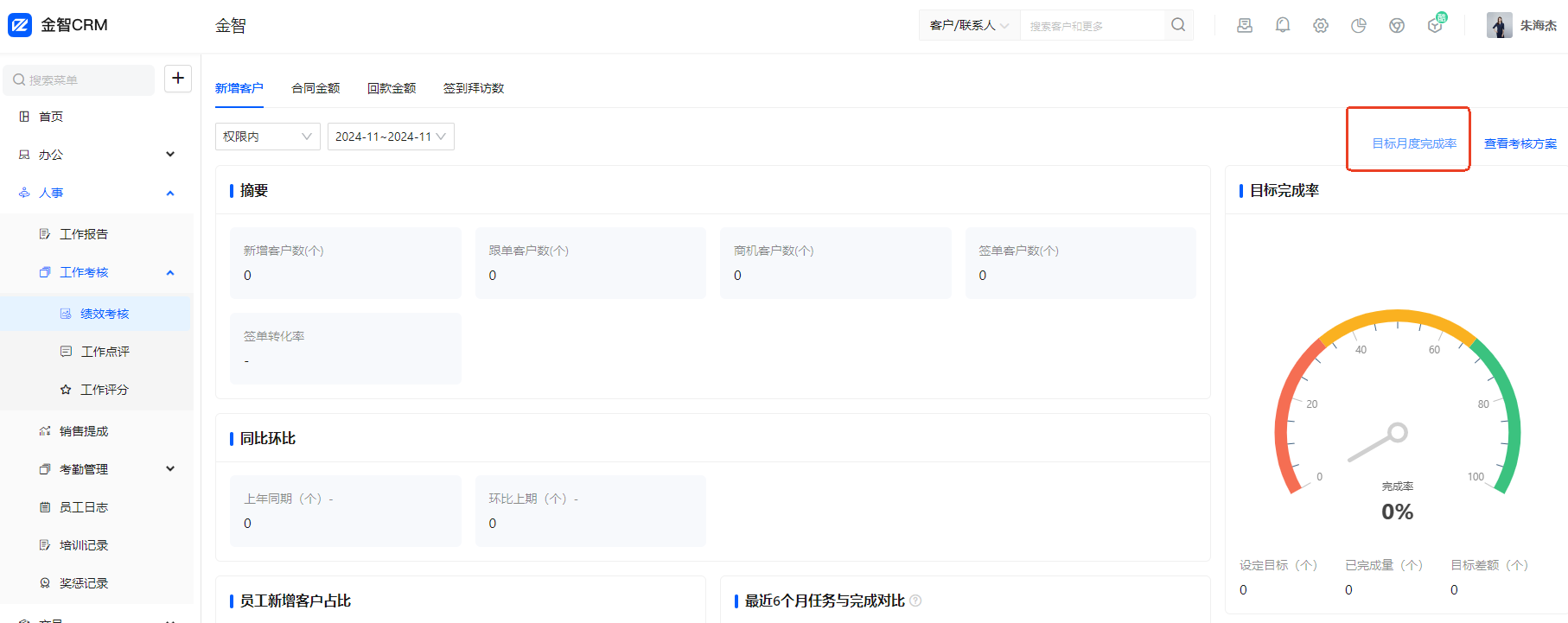Click the 跟单客户数(个) summary card
Image resolution: width=1568 pixels, height=623 pixels.
[590, 264]
